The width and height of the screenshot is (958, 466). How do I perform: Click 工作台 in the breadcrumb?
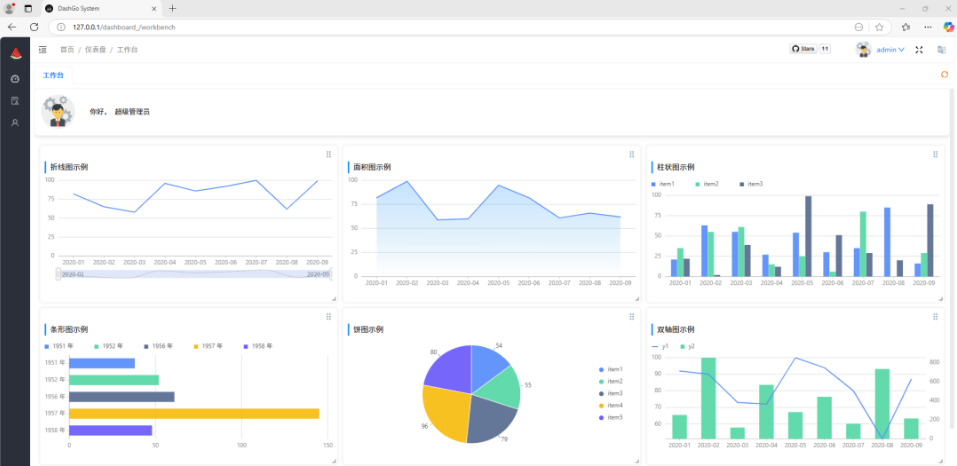(x=127, y=49)
